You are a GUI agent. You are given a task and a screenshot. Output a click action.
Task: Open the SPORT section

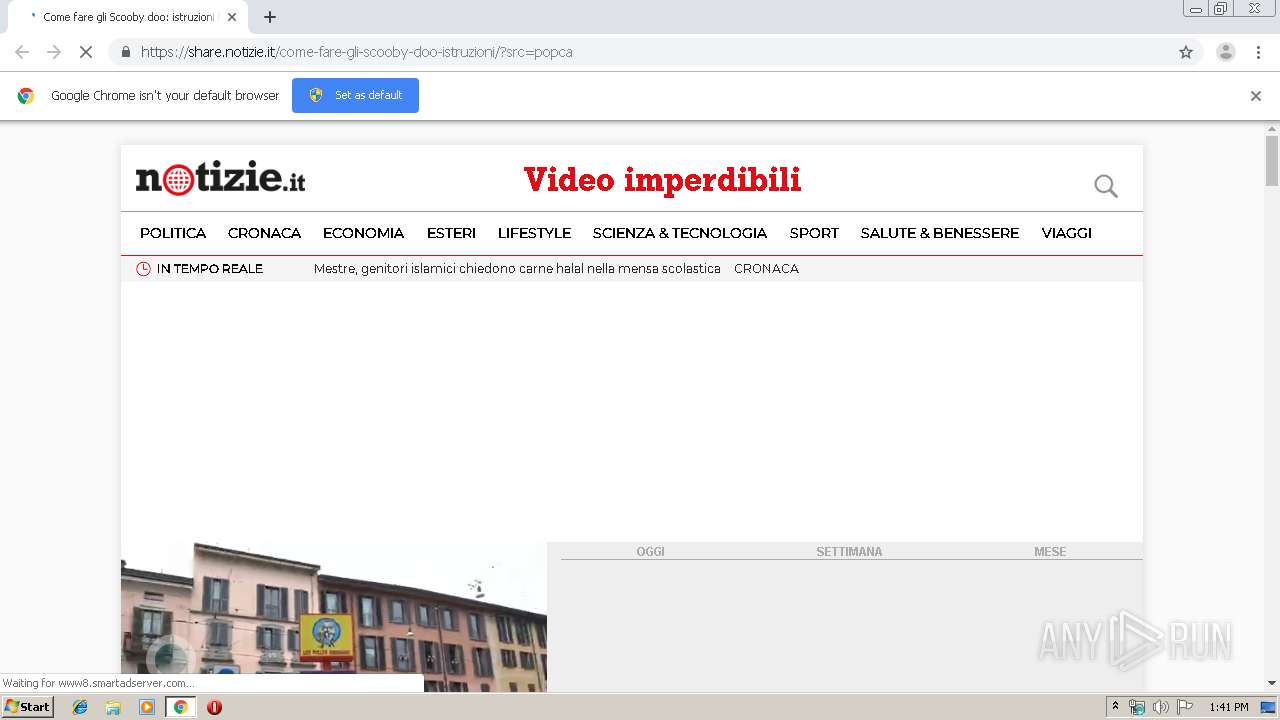[814, 233]
